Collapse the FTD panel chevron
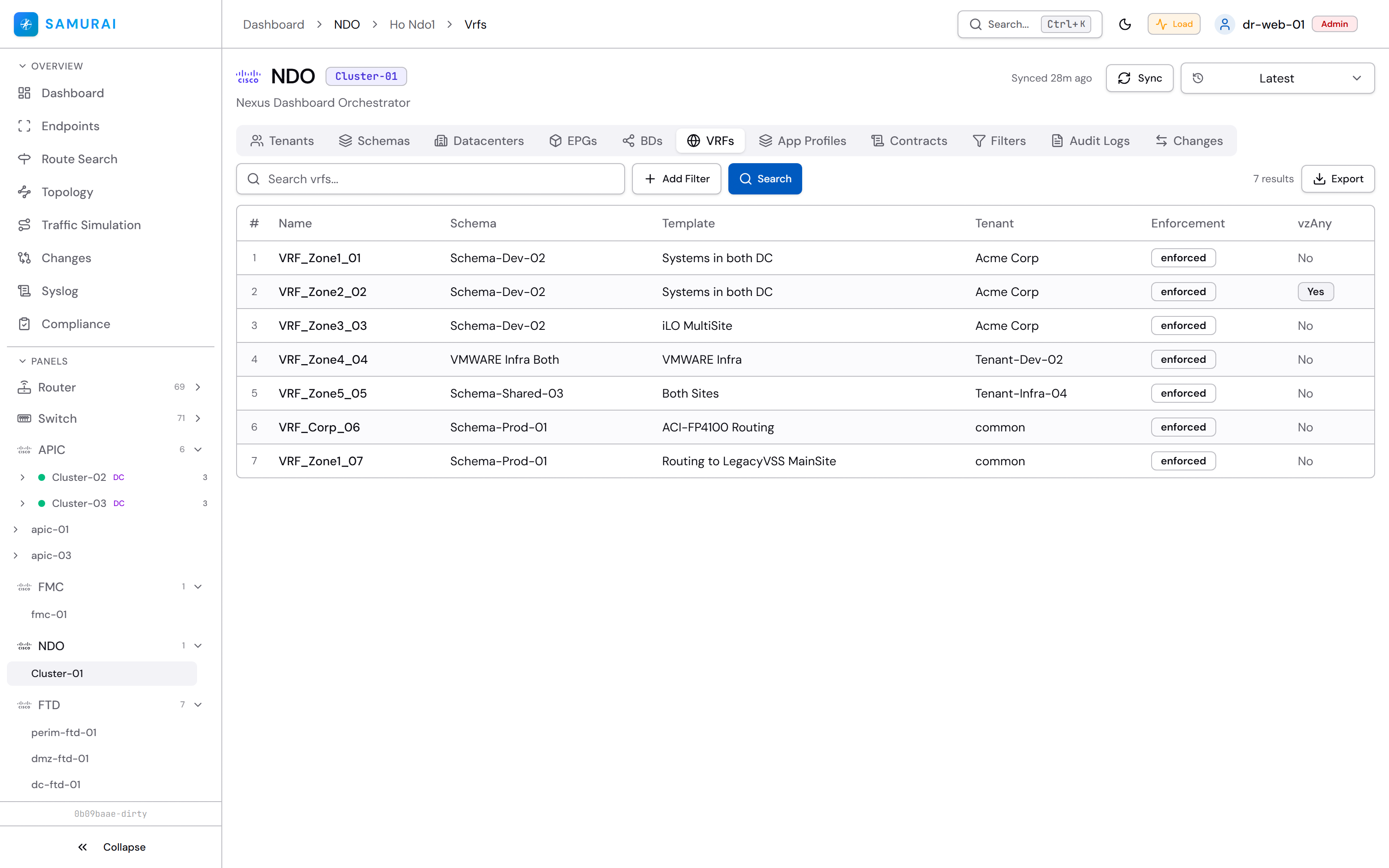 pyautogui.click(x=198, y=705)
